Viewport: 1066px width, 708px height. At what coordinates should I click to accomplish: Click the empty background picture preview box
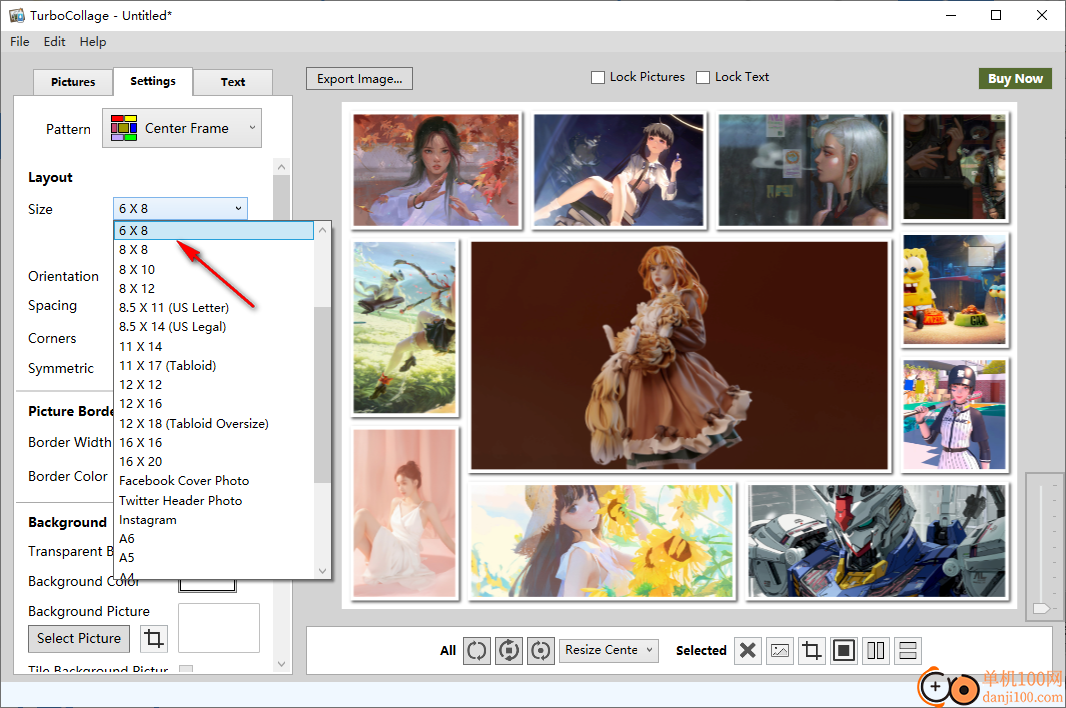(x=219, y=628)
